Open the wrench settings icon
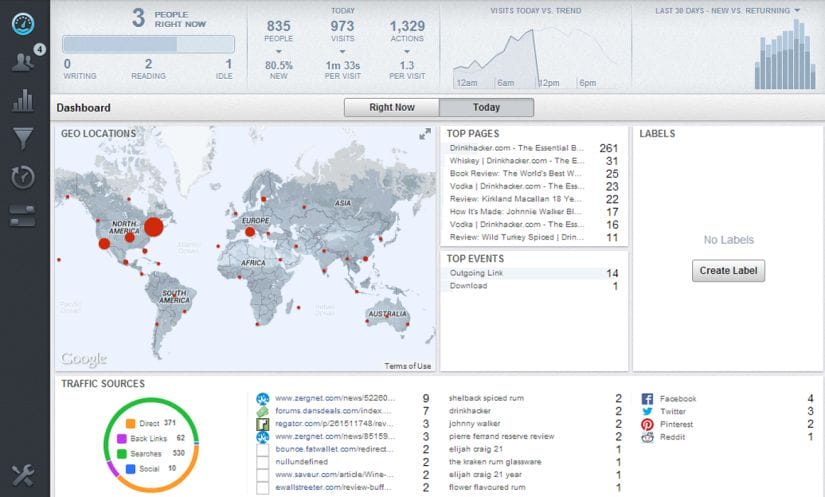Image resolution: width=825 pixels, height=497 pixels. [23, 475]
